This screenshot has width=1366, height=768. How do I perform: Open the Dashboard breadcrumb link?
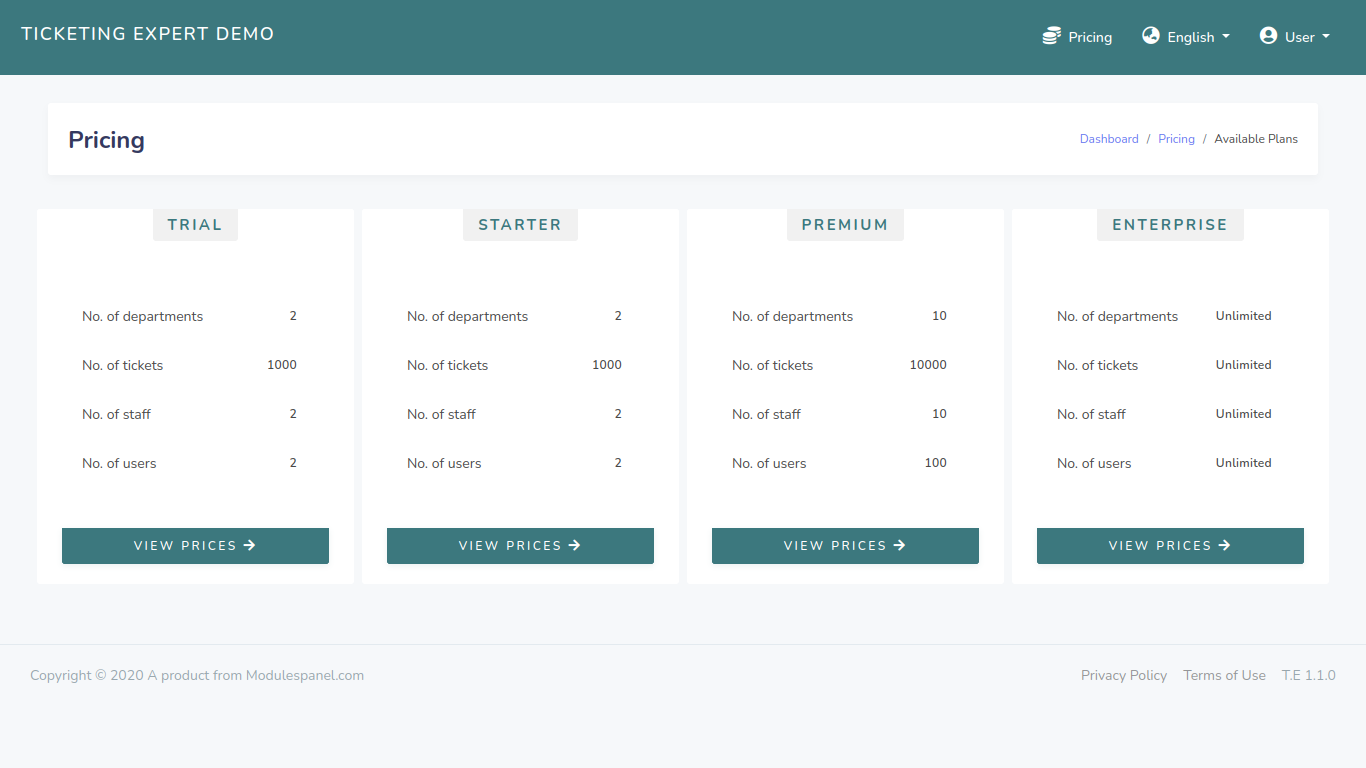1109,138
